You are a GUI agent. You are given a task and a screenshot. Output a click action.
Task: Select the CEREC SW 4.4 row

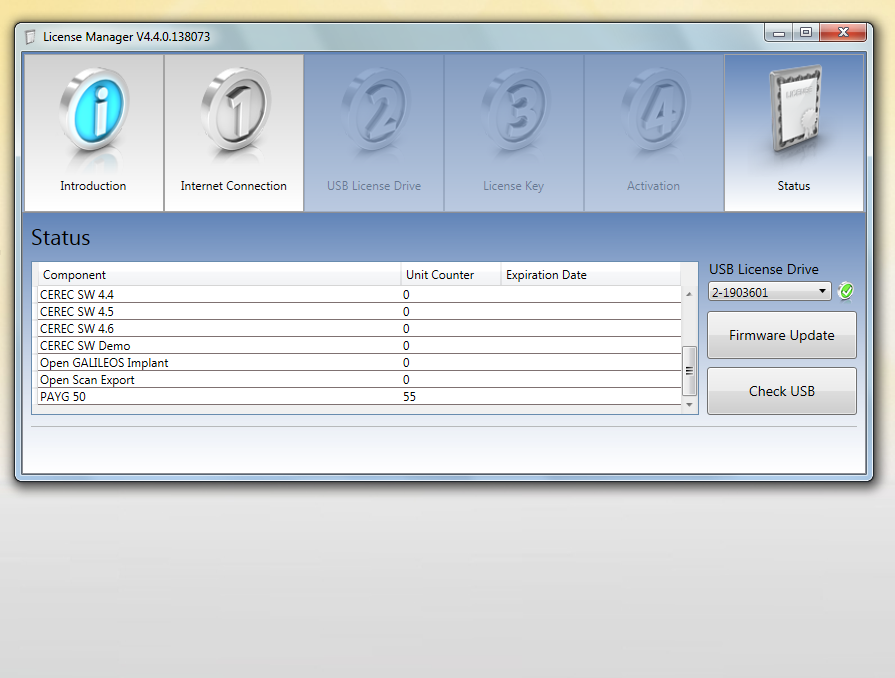click(360, 294)
